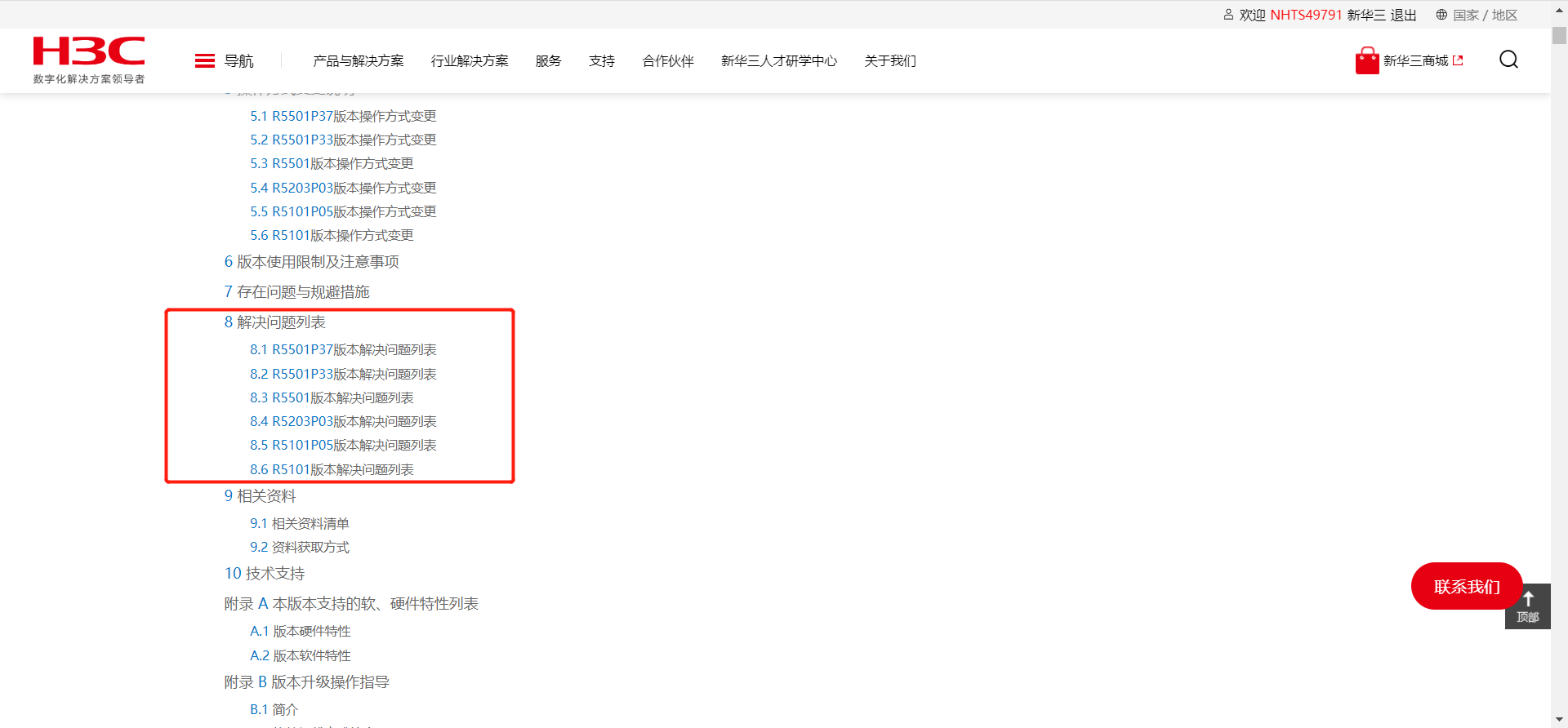Screen dimensions: 1568x728
Task: Click the user account icon
Action: coord(1228,15)
